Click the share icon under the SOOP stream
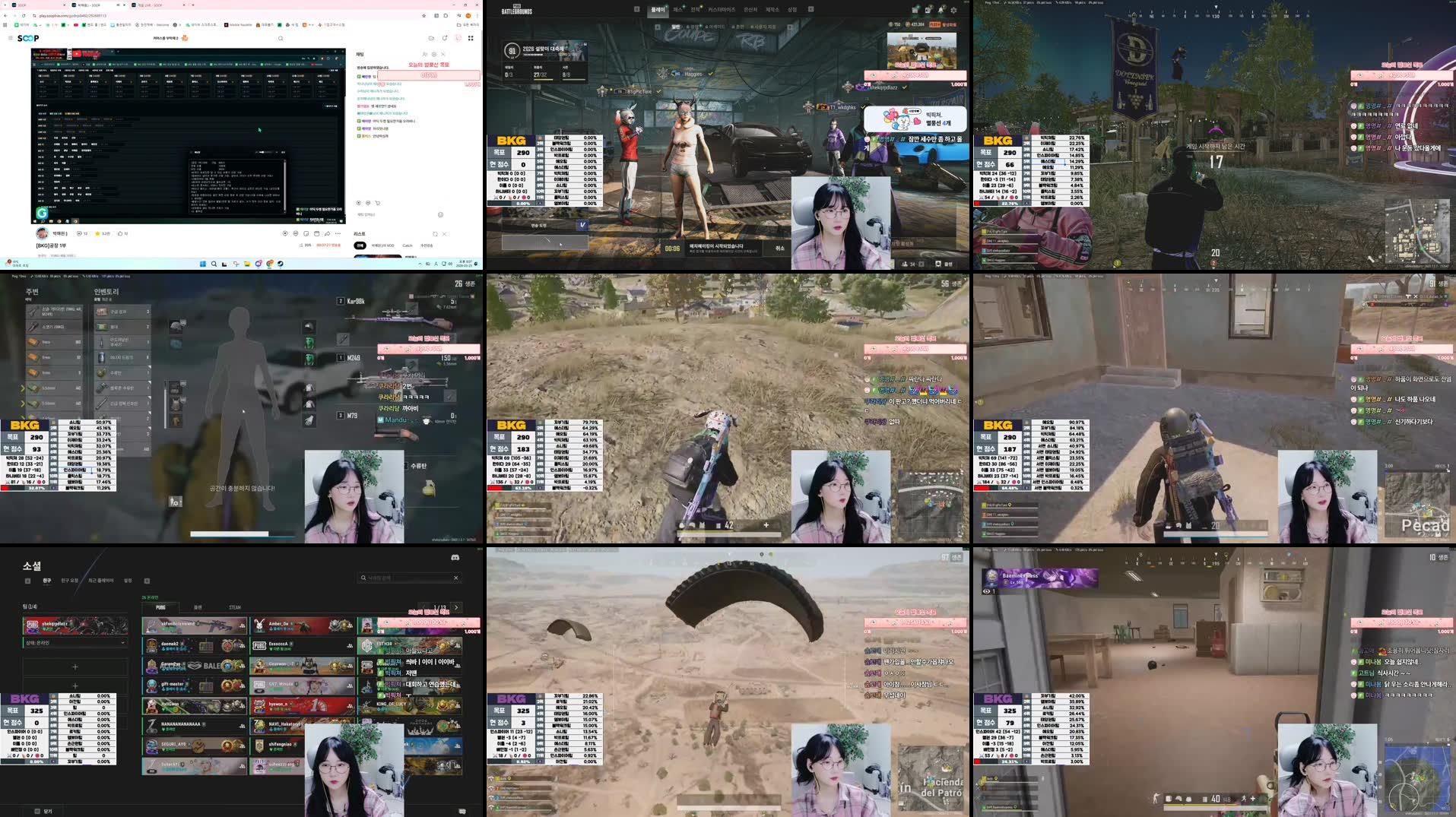The width and height of the screenshot is (1456, 817). pos(328,233)
